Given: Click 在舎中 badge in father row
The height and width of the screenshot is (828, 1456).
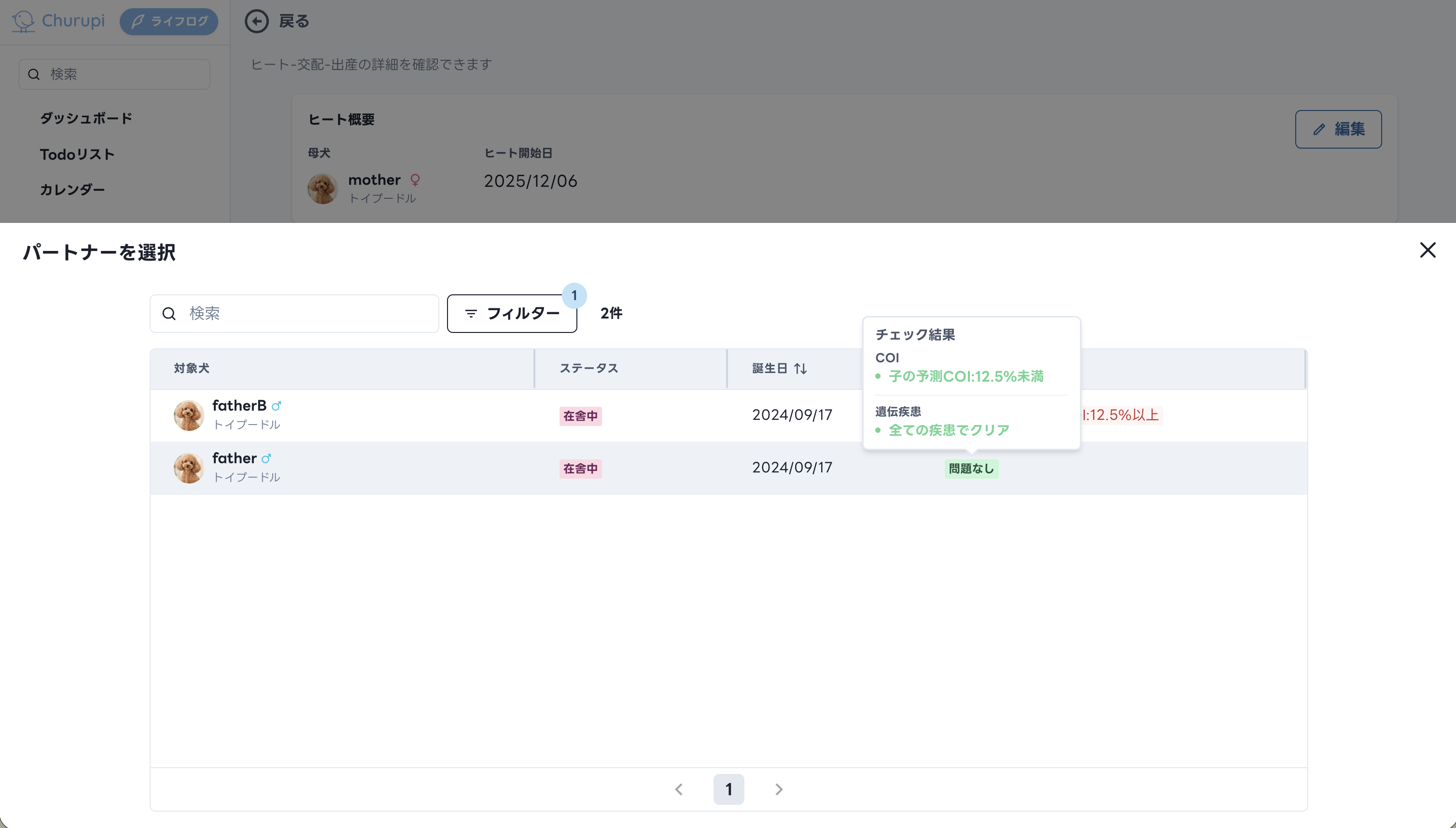Looking at the screenshot, I should click(580, 469).
